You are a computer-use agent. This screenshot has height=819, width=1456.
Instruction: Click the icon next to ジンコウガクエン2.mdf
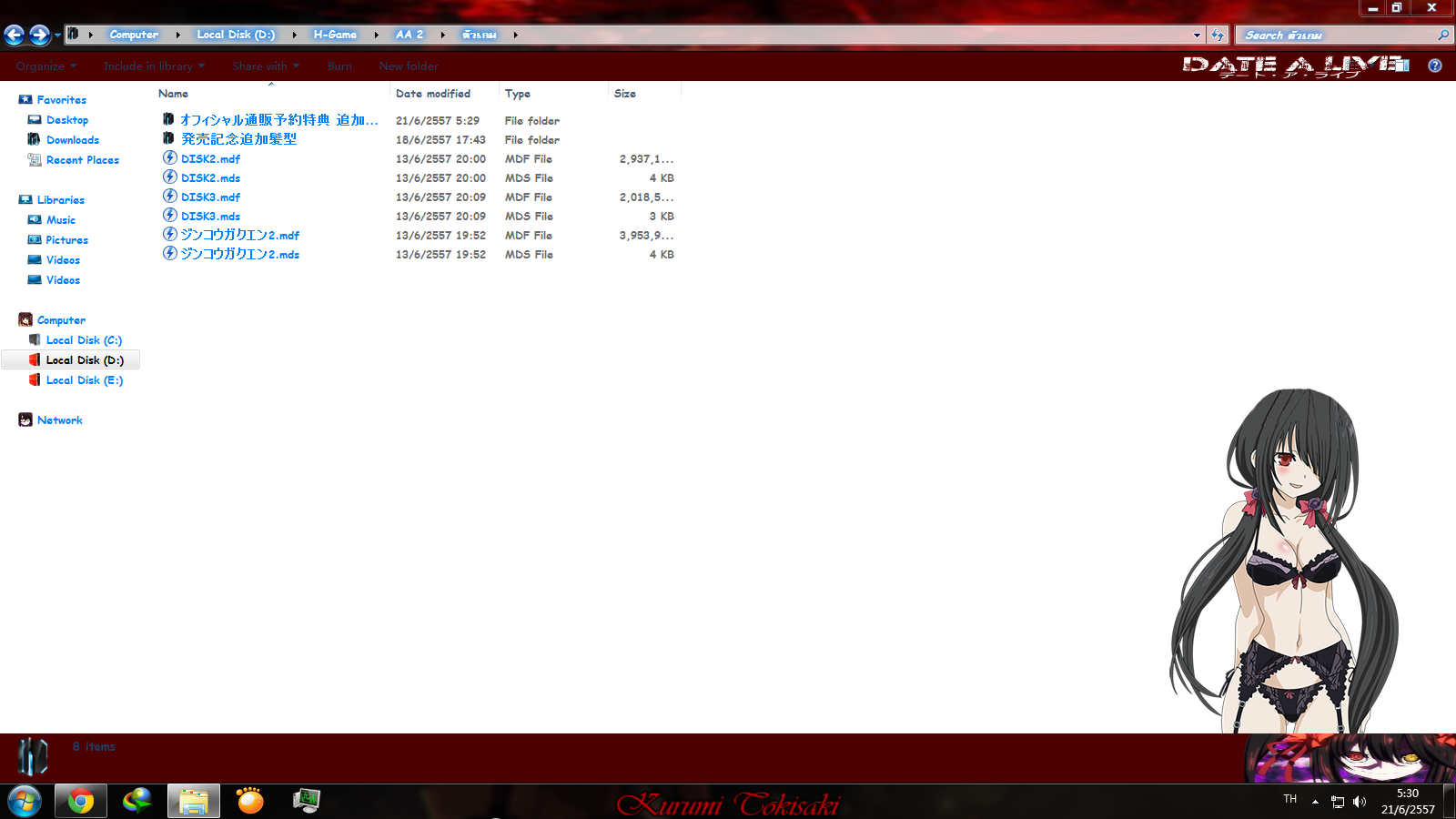[169, 235]
